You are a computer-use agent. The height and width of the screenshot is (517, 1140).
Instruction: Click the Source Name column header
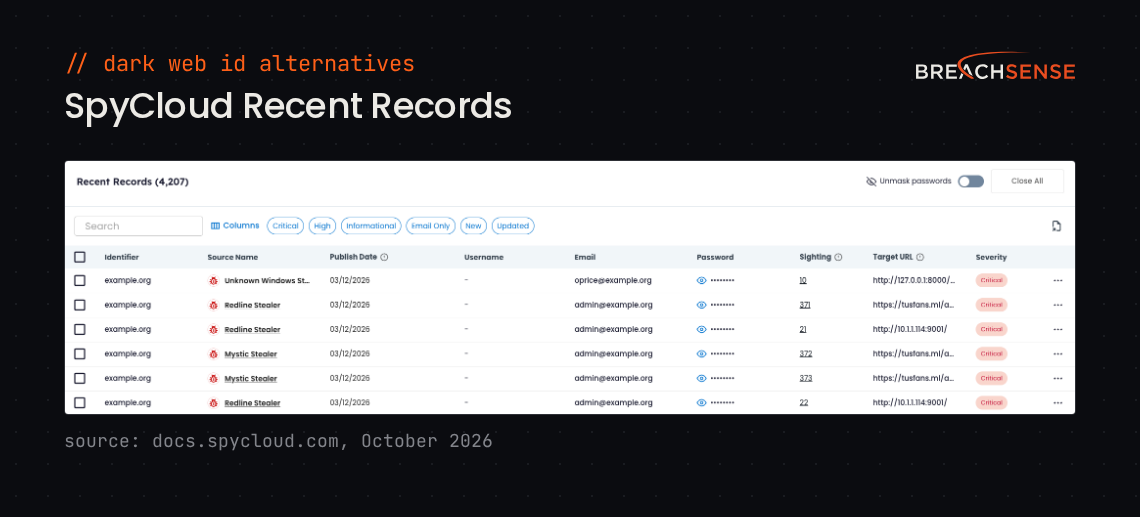pos(233,257)
